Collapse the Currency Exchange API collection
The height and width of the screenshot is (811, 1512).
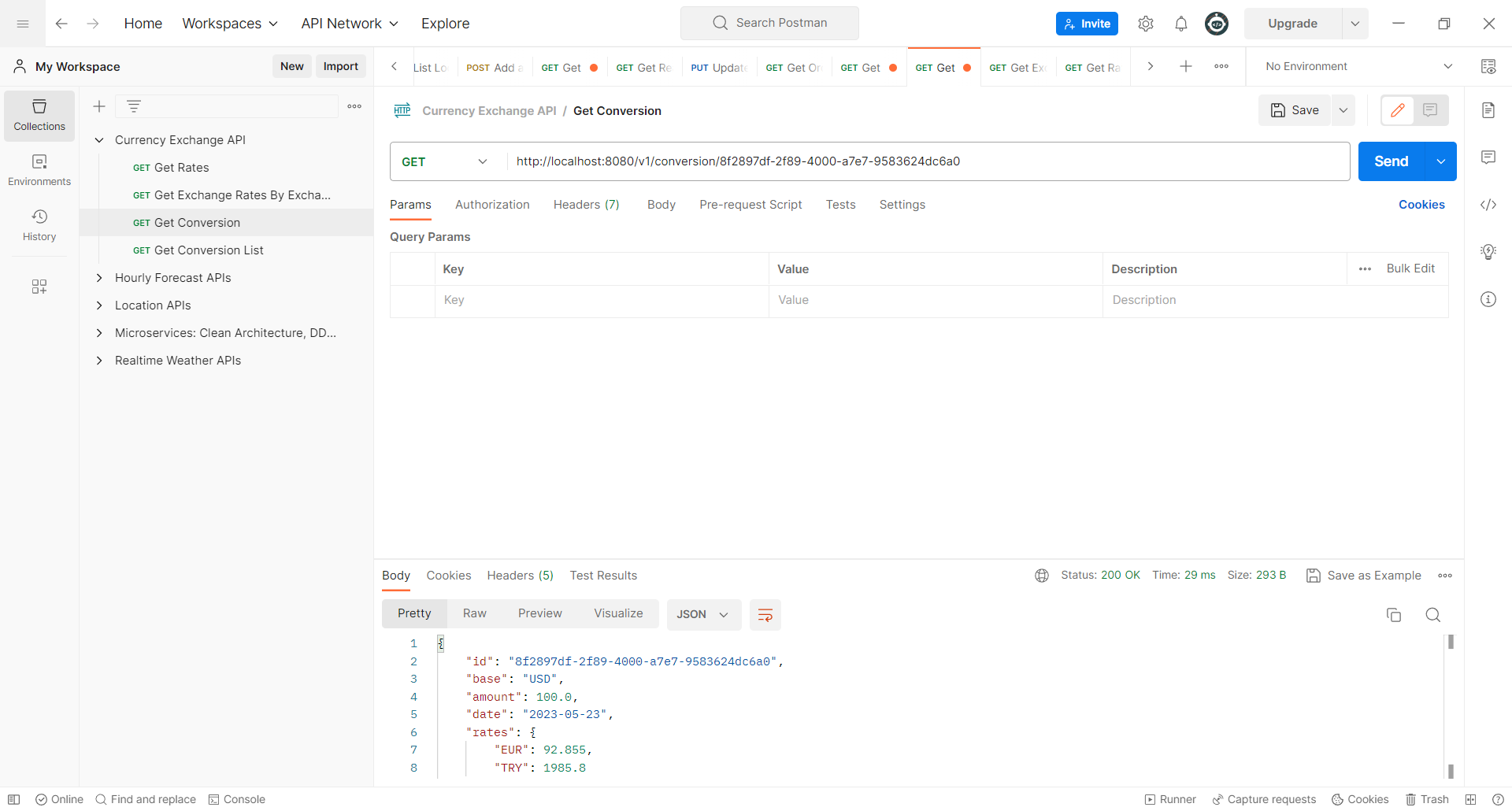click(99, 140)
